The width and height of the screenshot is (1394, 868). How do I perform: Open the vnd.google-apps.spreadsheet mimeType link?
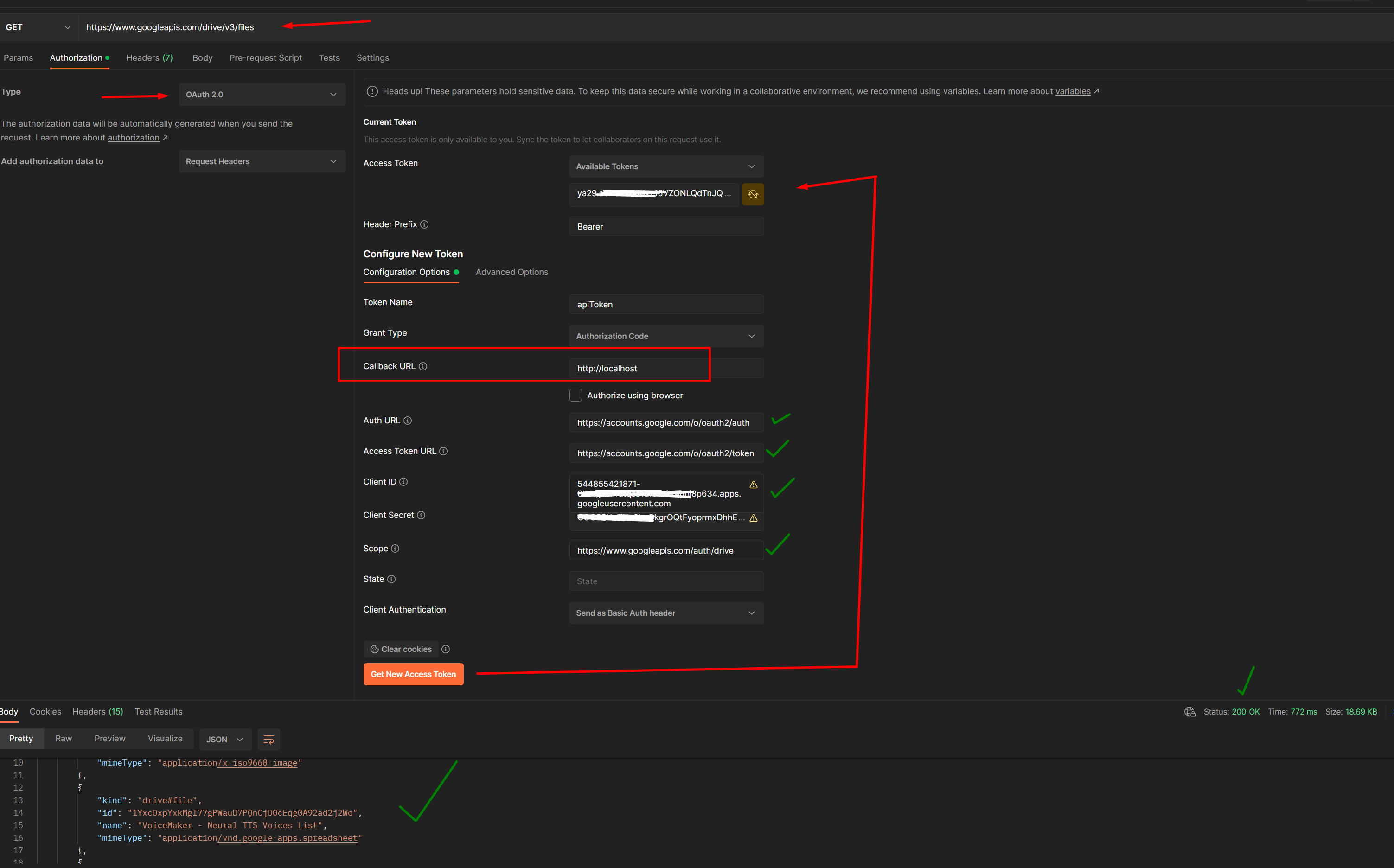pos(288,838)
